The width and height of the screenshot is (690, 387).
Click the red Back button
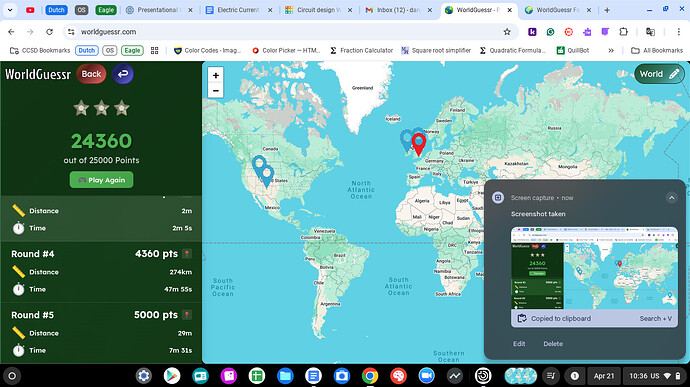coord(91,74)
